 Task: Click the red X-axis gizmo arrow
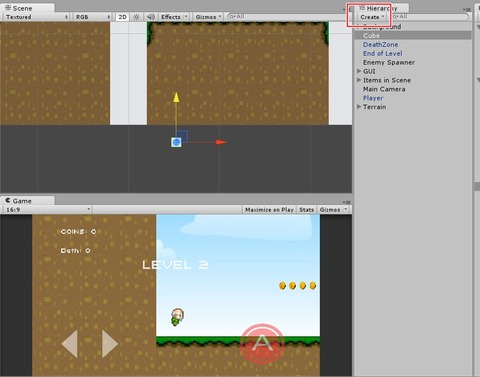221,142
